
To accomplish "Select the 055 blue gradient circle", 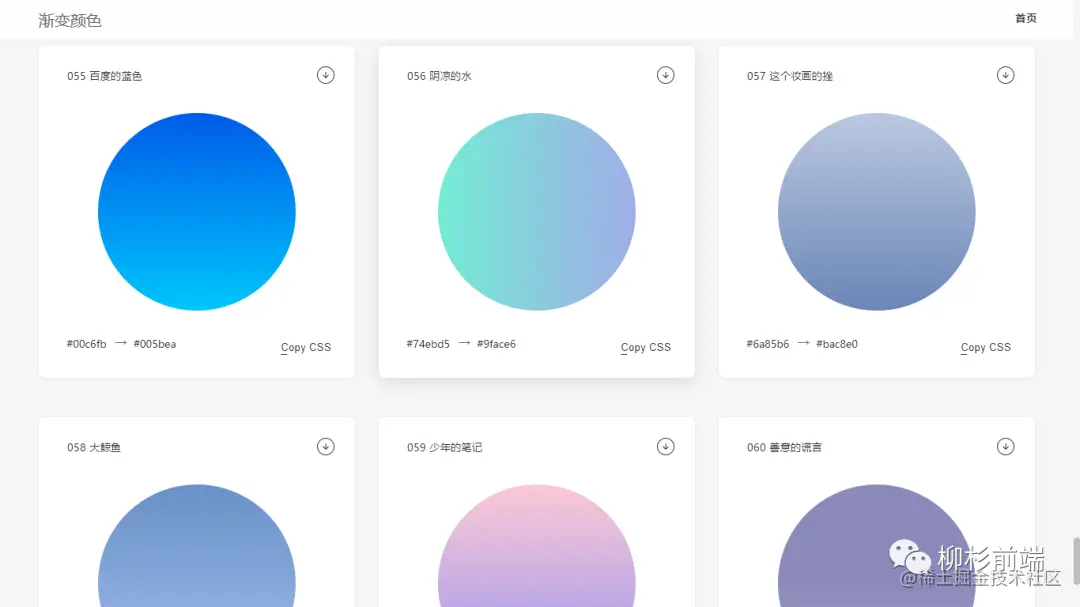I will tap(197, 212).
